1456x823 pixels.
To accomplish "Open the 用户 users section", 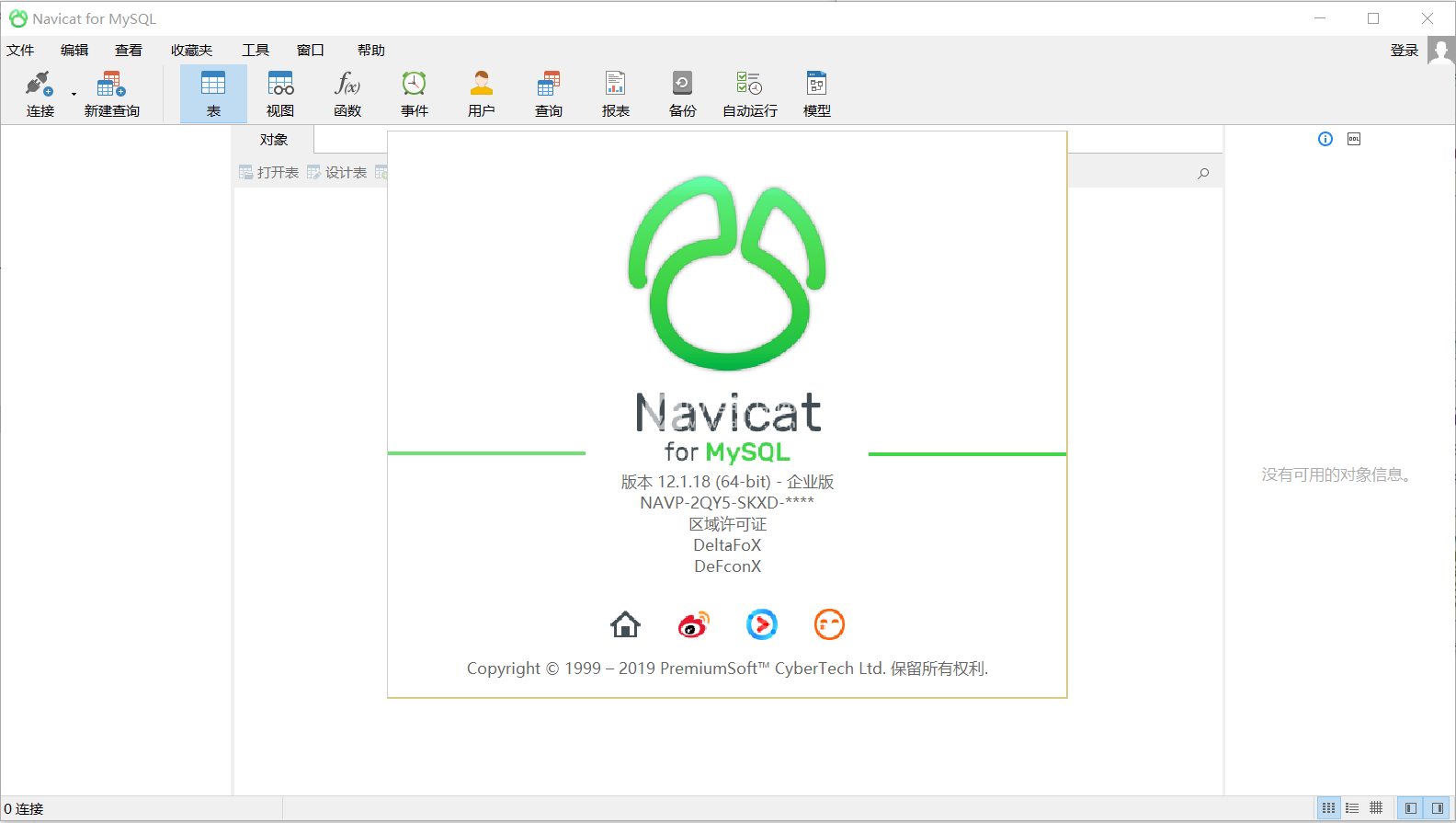I will (482, 94).
